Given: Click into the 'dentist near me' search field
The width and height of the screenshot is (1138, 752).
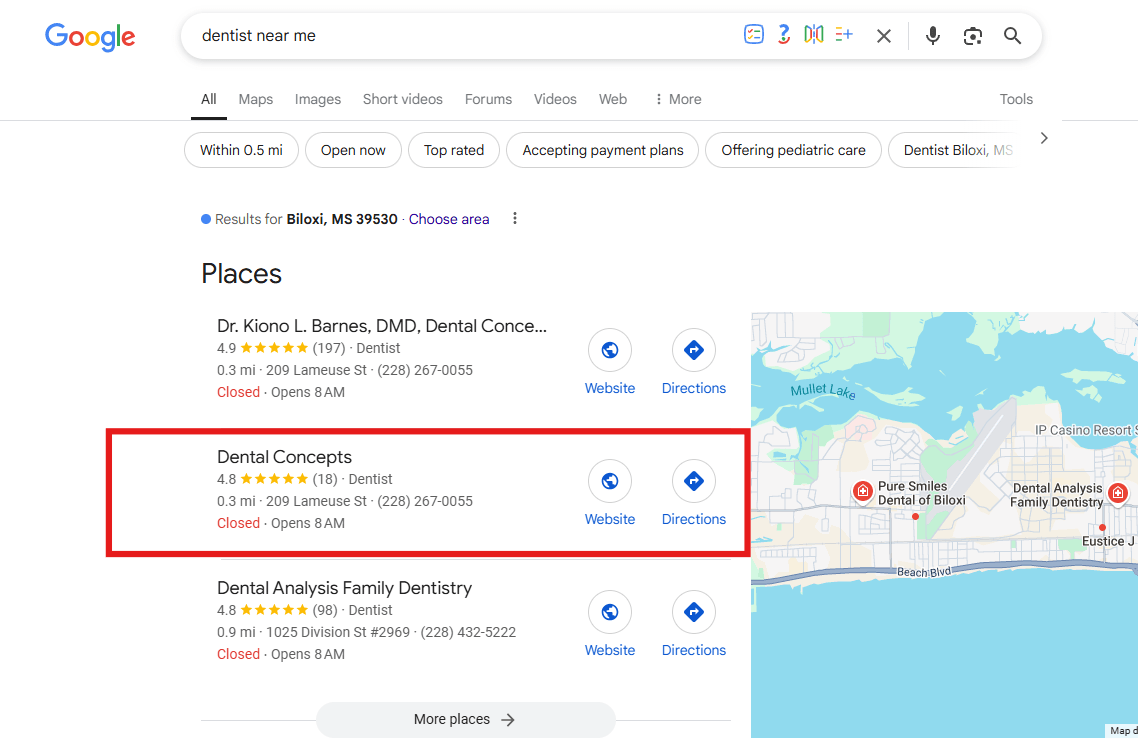Looking at the screenshot, I should pyautogui.click(x=464, y=36).
